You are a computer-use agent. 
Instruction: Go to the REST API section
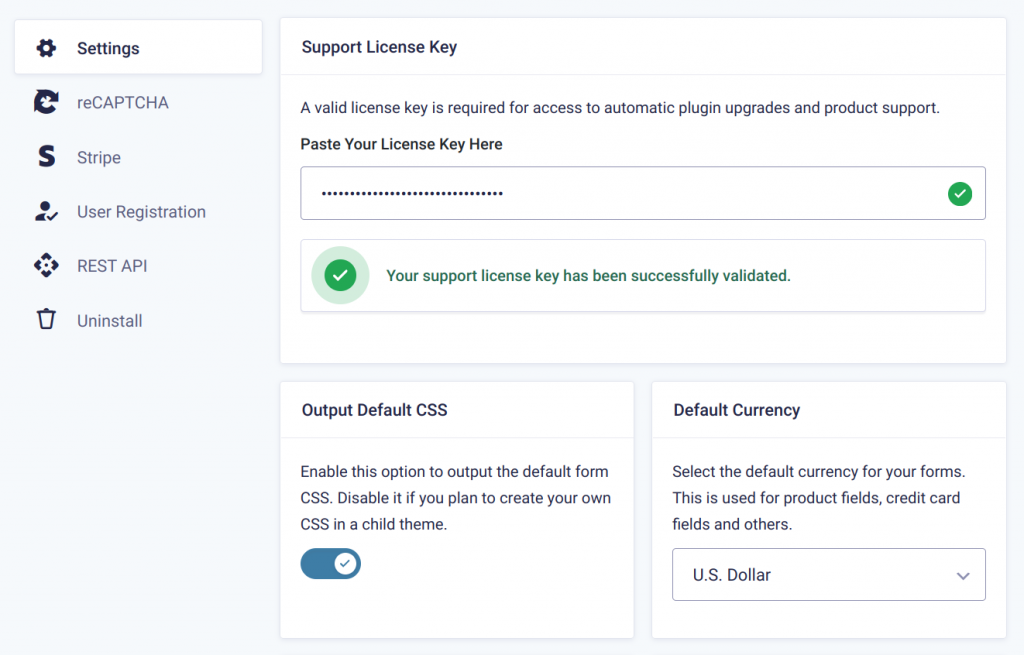coord(111,265)
